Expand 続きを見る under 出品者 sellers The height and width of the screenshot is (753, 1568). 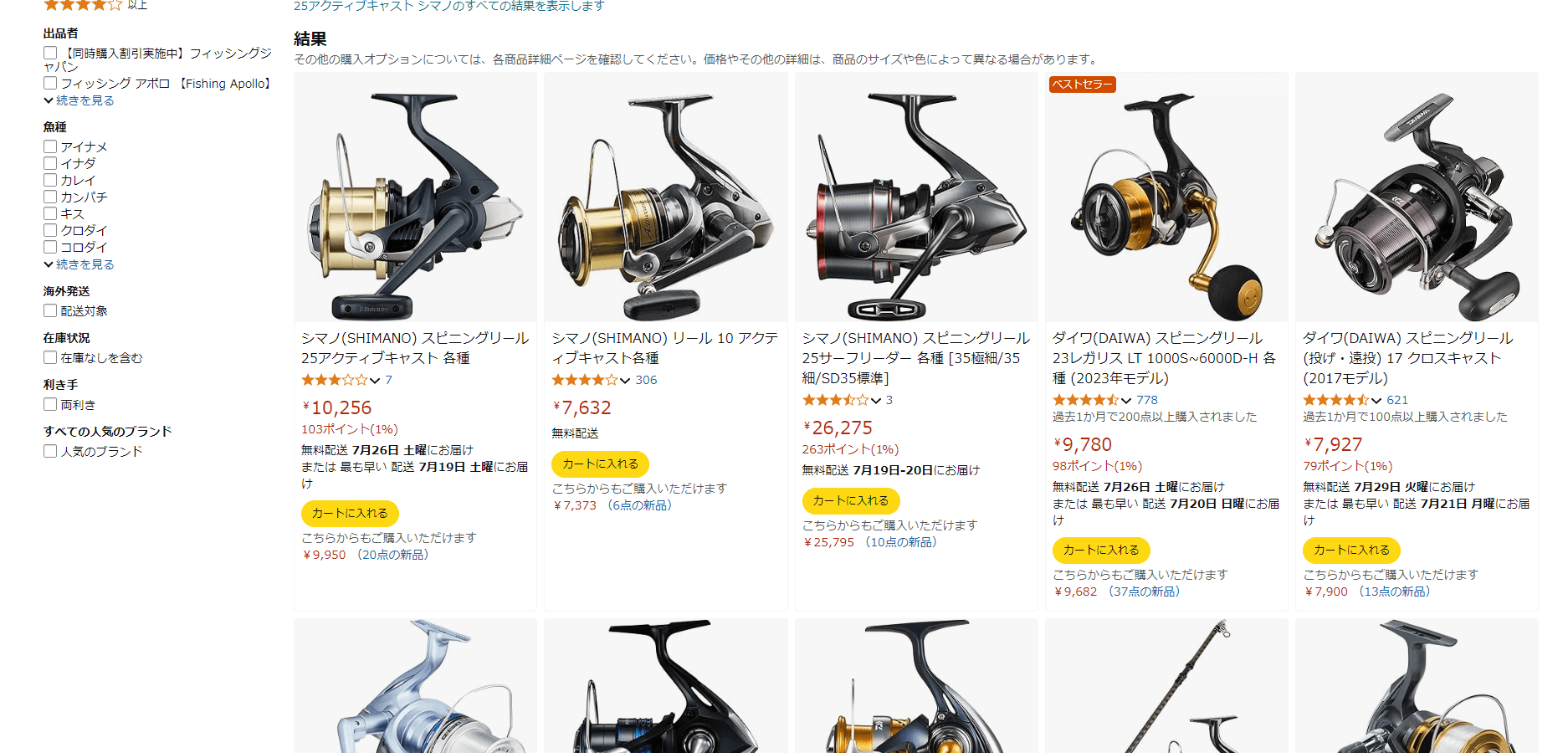(x=79, y=100)
